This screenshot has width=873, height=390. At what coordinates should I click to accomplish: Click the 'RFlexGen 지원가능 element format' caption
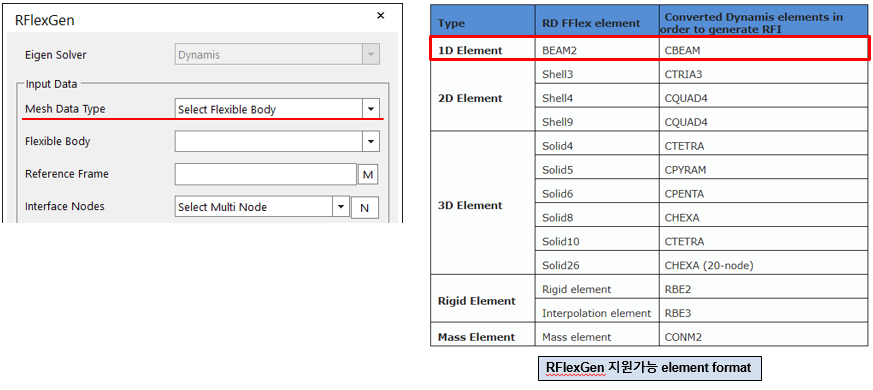pyautogui.click(x=649, y=368)
